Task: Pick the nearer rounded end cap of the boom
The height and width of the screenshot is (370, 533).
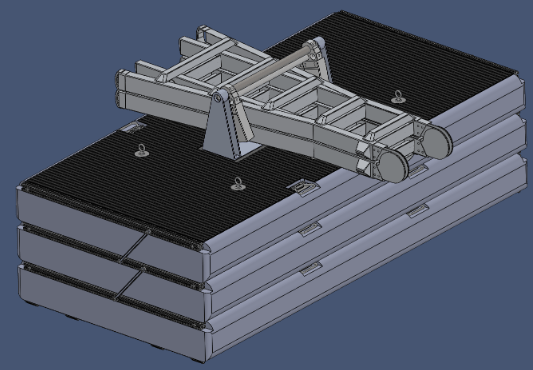Action: (x=393, y=167)
